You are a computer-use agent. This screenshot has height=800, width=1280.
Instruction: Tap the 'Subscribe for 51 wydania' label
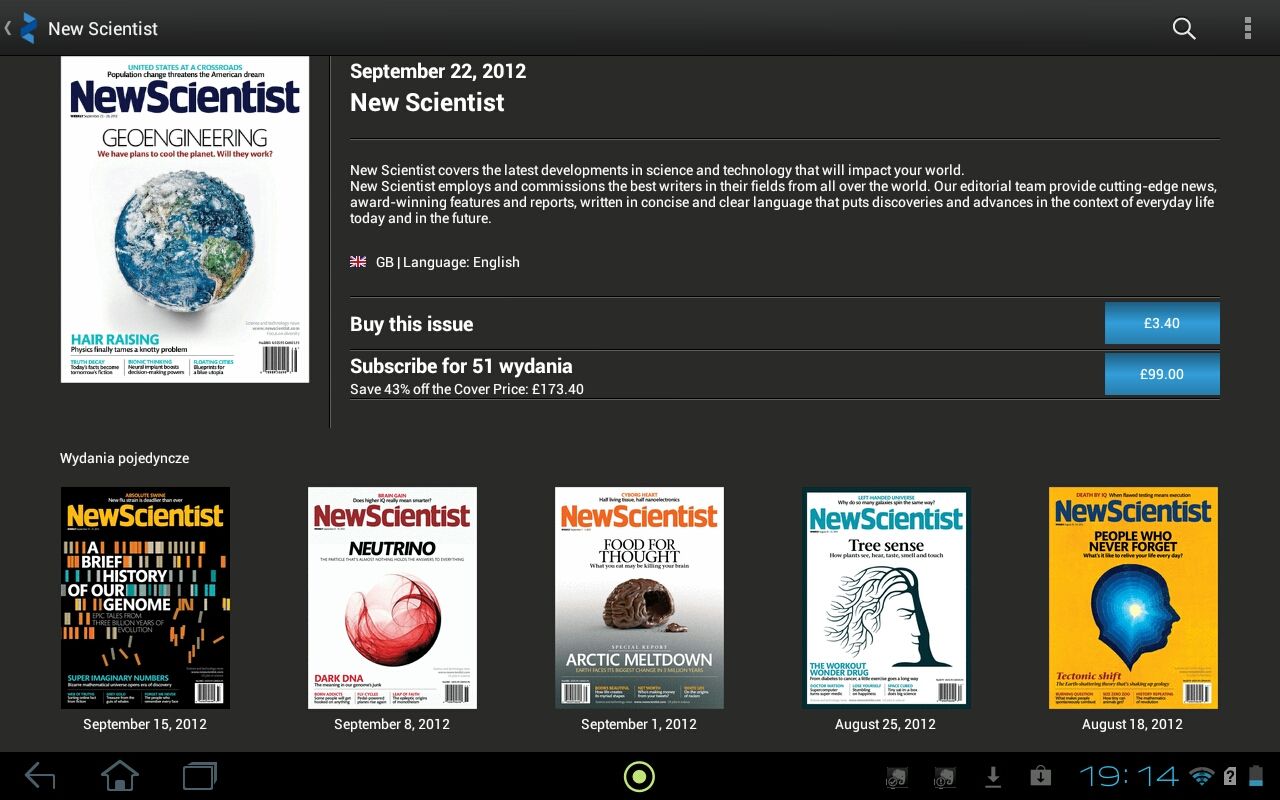pyautogui.click(x=461, y=366)
